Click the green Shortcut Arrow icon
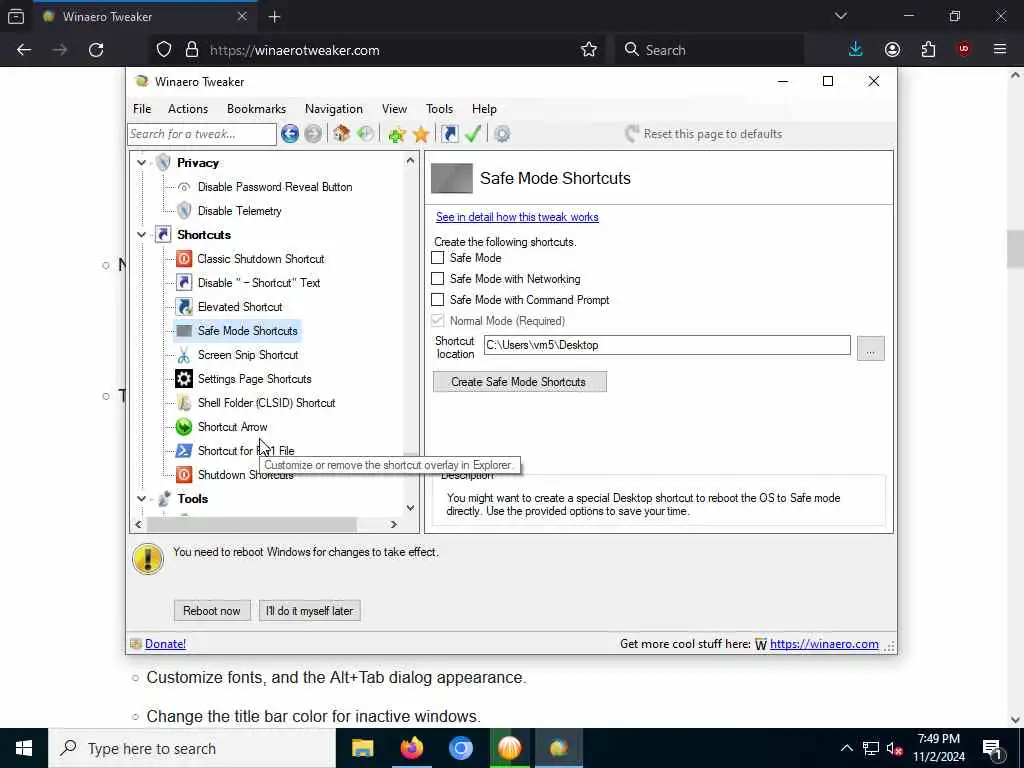The height and width of the screenshot is (768, 1024). pos(184,427)
